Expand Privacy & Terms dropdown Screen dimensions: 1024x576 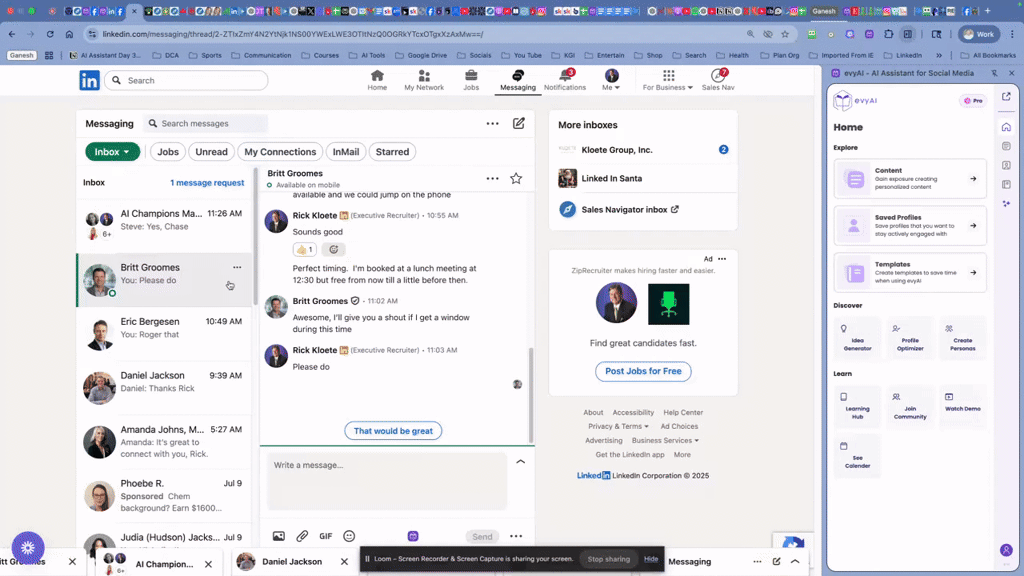(x=618, y=426)
